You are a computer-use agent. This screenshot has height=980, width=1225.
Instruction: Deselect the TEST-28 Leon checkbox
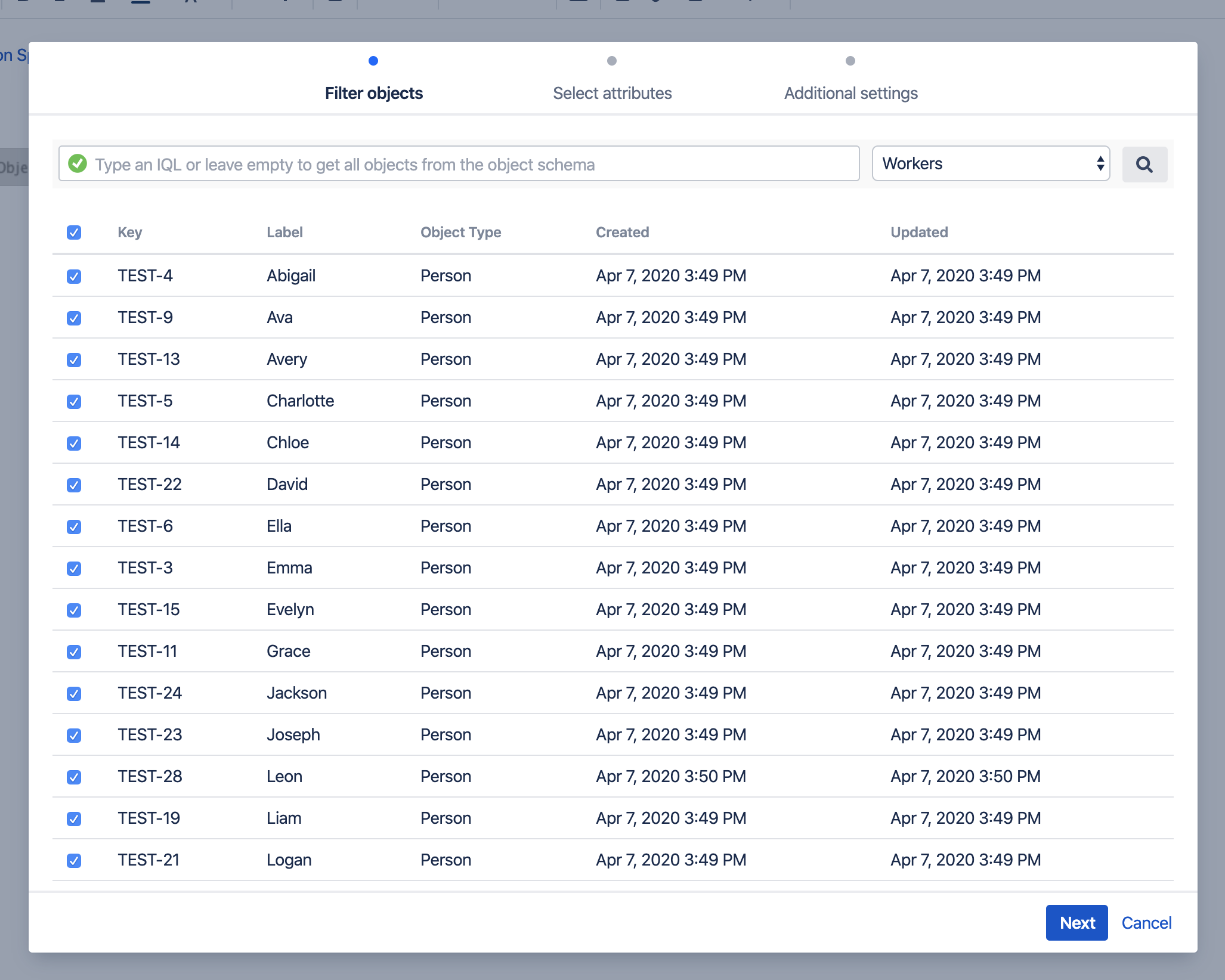[x=74, y=777]
